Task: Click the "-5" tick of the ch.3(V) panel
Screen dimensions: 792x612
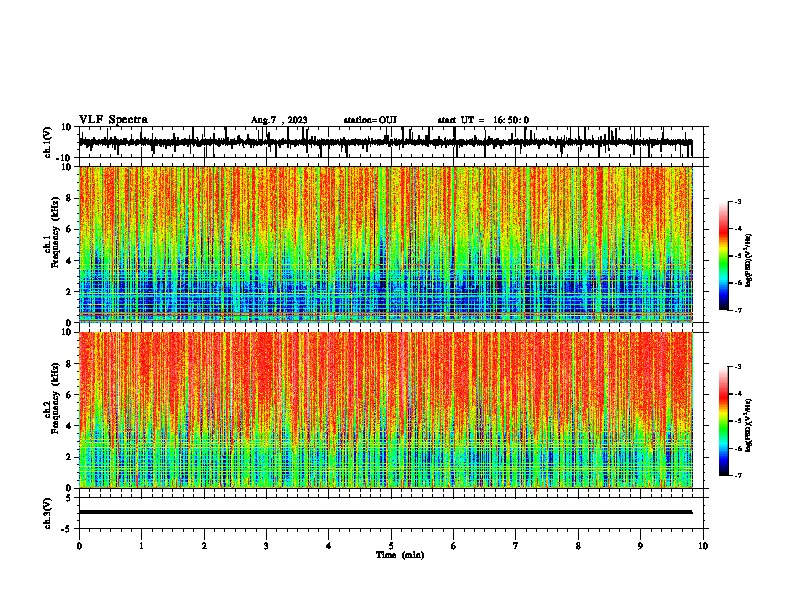Action: 68,529
